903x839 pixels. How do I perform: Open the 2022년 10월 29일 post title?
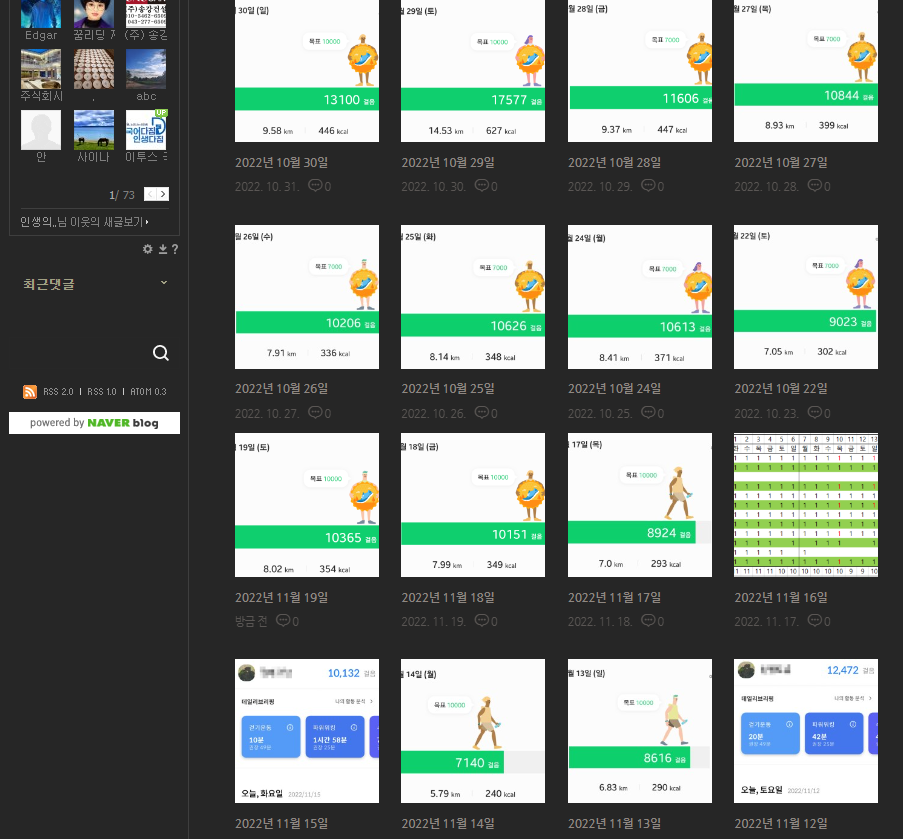pos(448,163)
